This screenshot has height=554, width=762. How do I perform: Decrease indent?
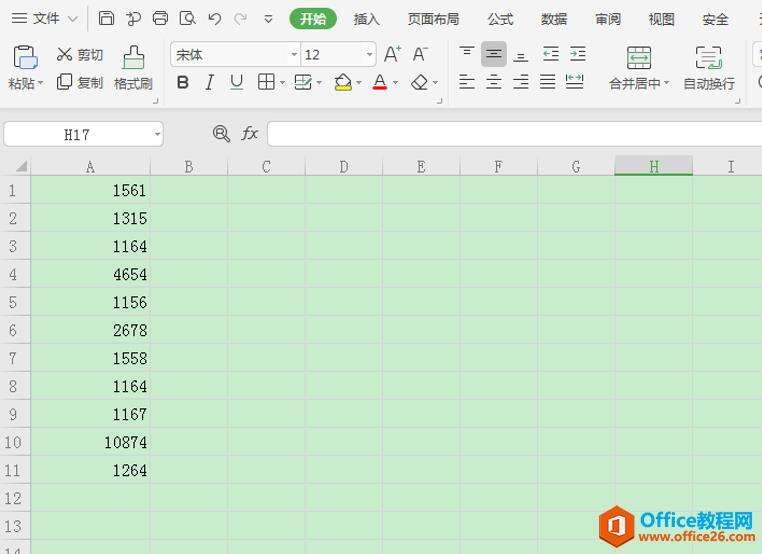[x=551, y=53]
